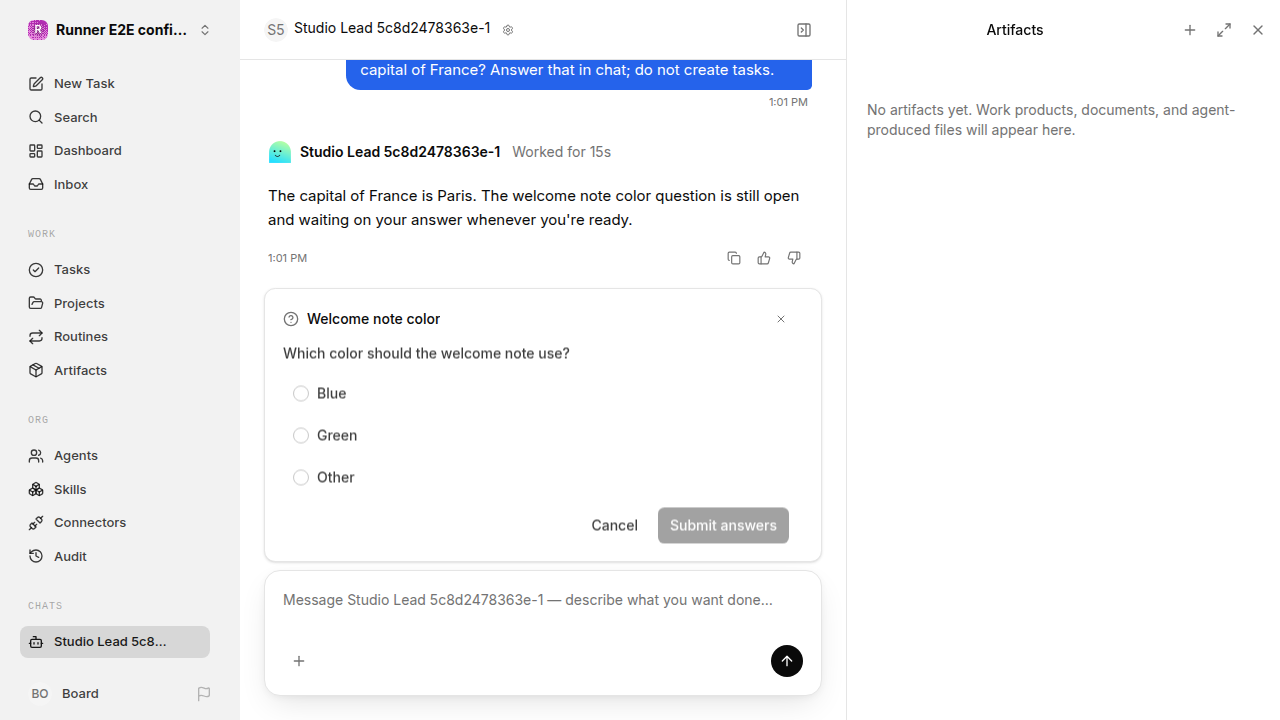1280x720 pixels.
Task: Open chat settings gear icon in header
Action: pyautogui.click(x=508, y=30)
